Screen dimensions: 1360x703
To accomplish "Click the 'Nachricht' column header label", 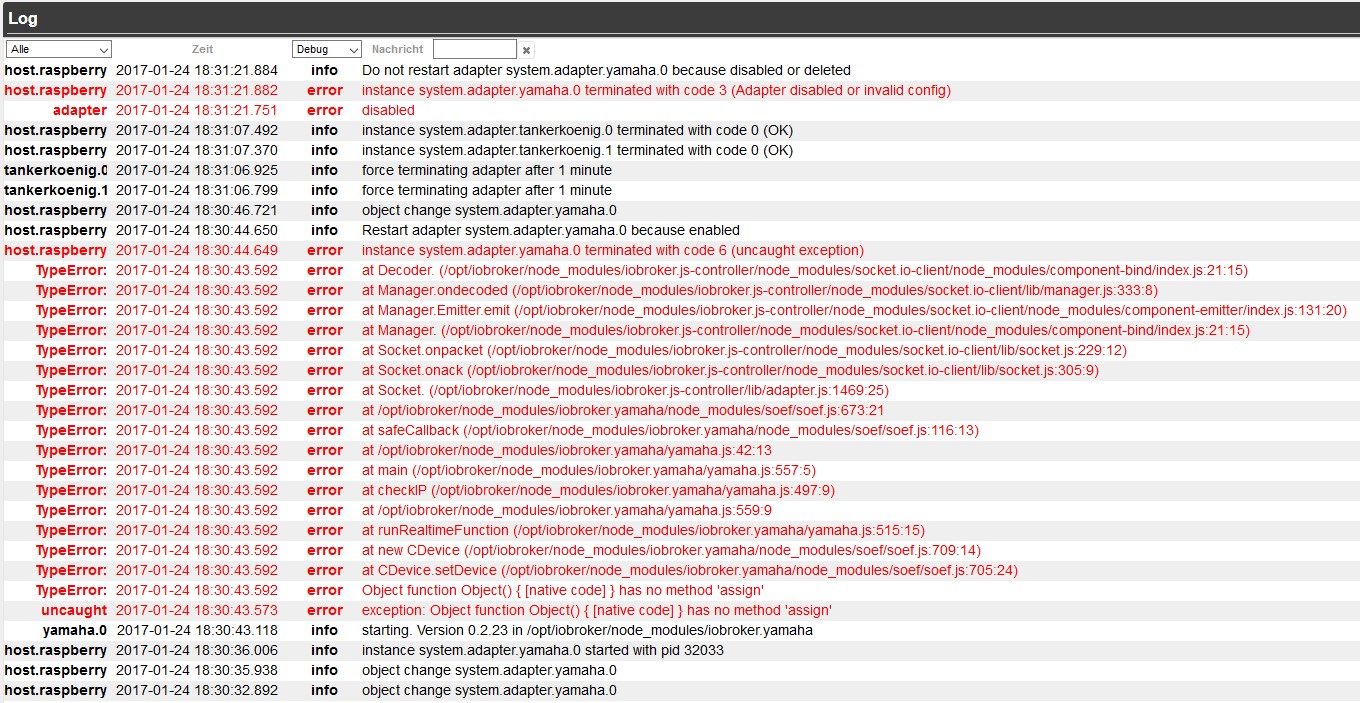I will tap(397, 49).
